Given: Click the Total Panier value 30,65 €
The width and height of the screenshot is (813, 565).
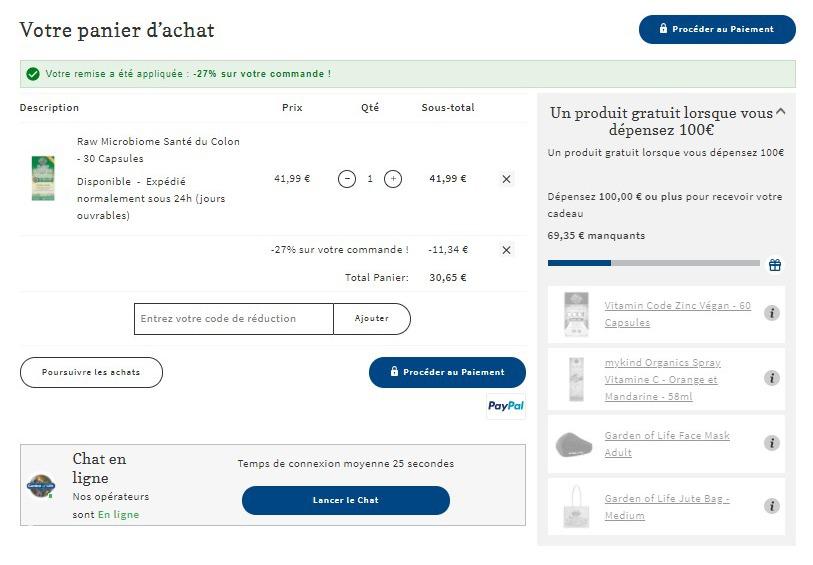Looking at the screenshot, I should tap(447, 278).
